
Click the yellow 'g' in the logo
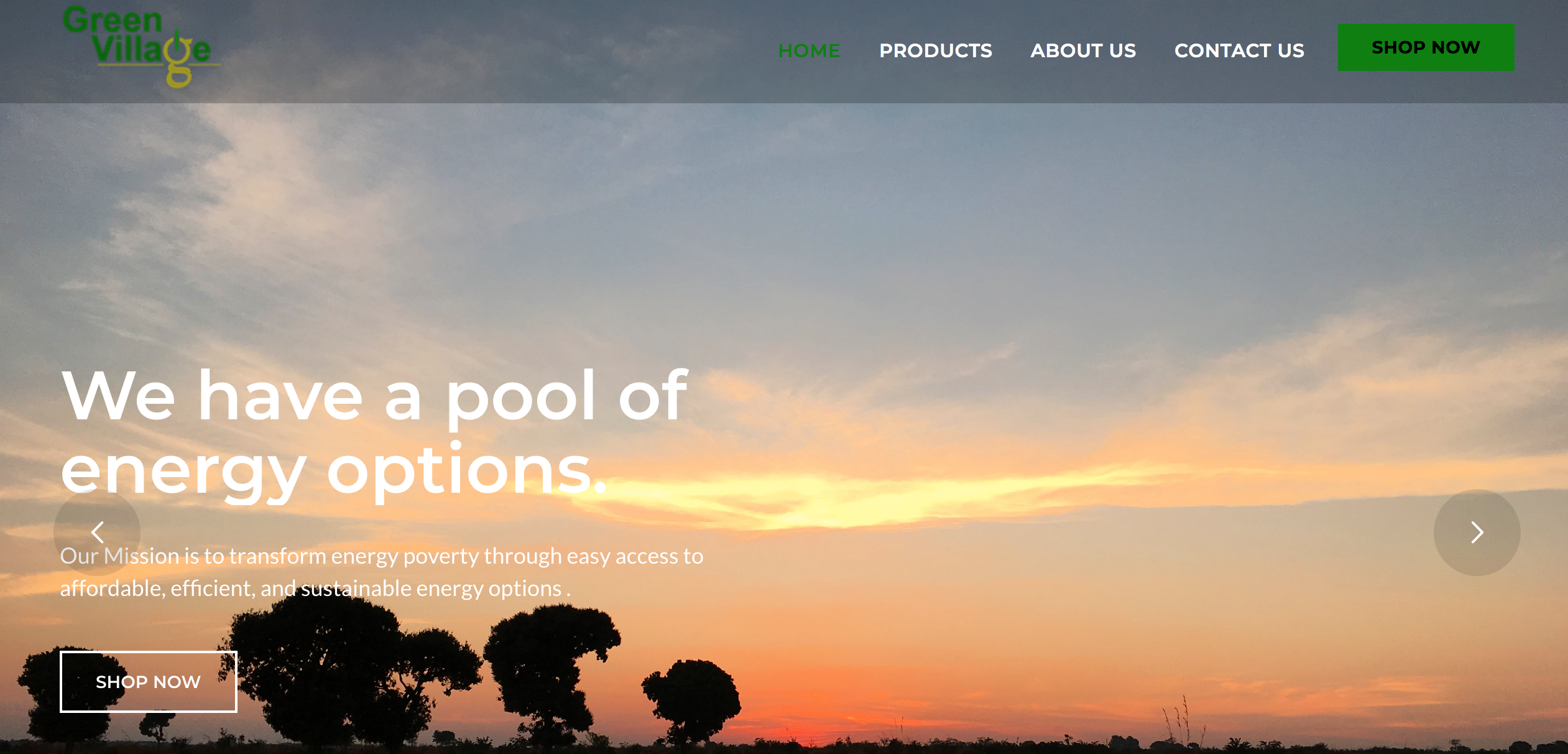[x=179, y=62]
